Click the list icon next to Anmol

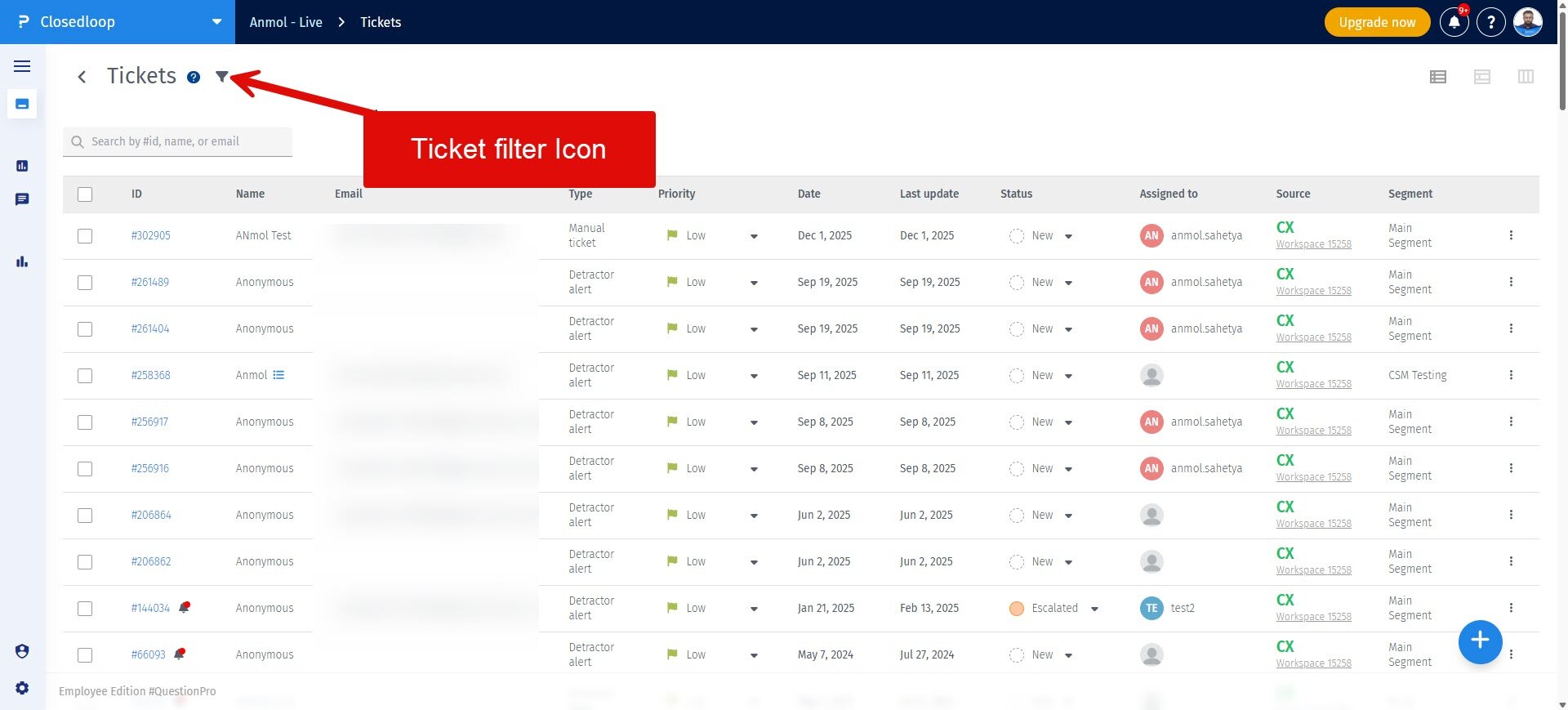point(278,375)
